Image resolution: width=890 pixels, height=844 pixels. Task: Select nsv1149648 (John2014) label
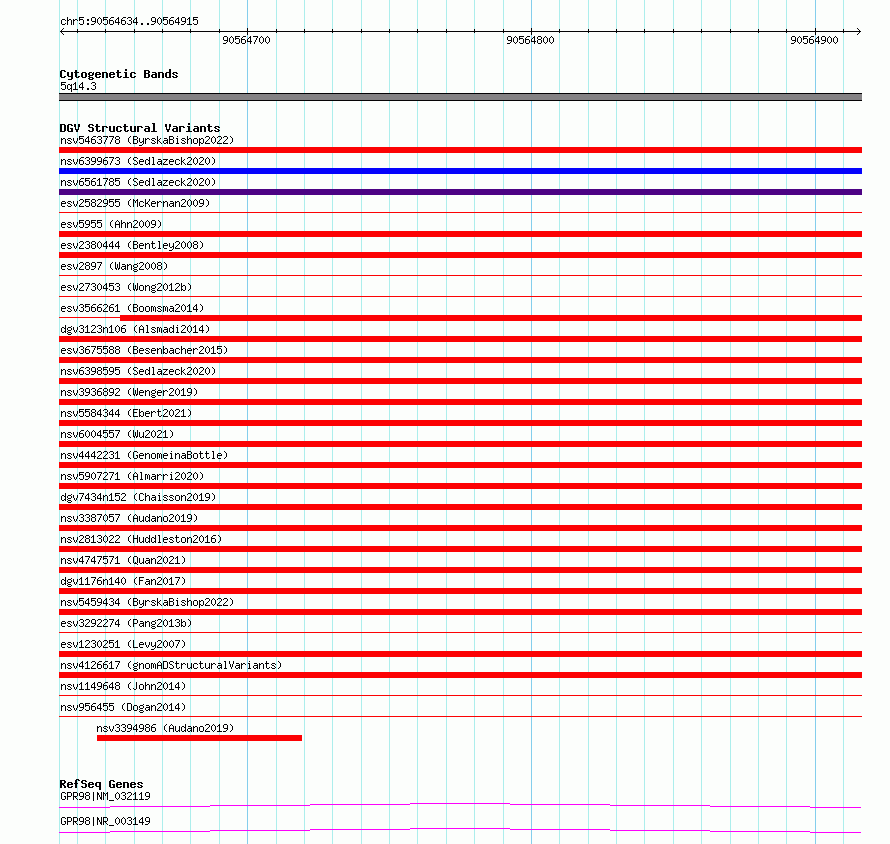(x=123, y=686)
